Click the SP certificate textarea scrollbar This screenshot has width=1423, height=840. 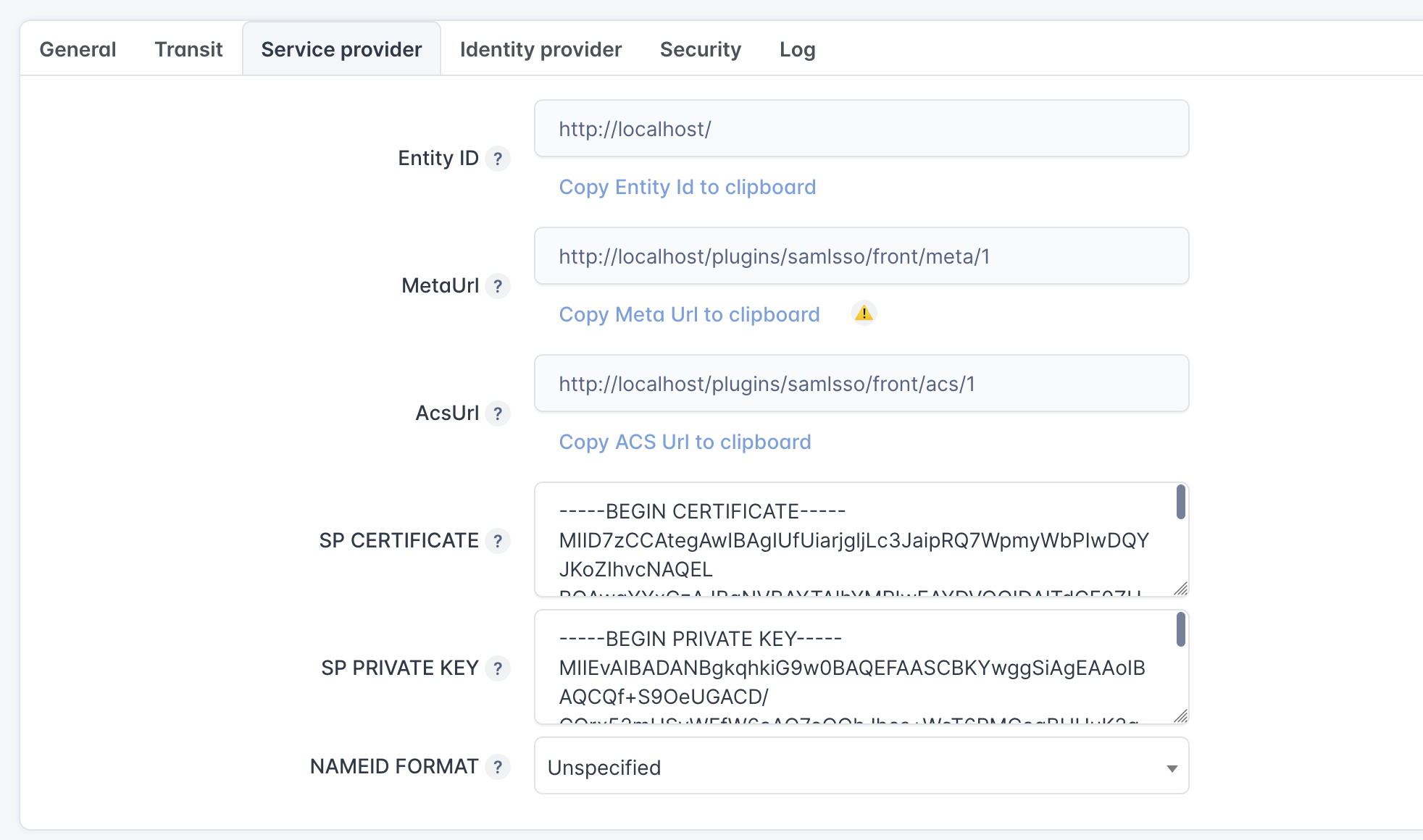(1180, 503)
